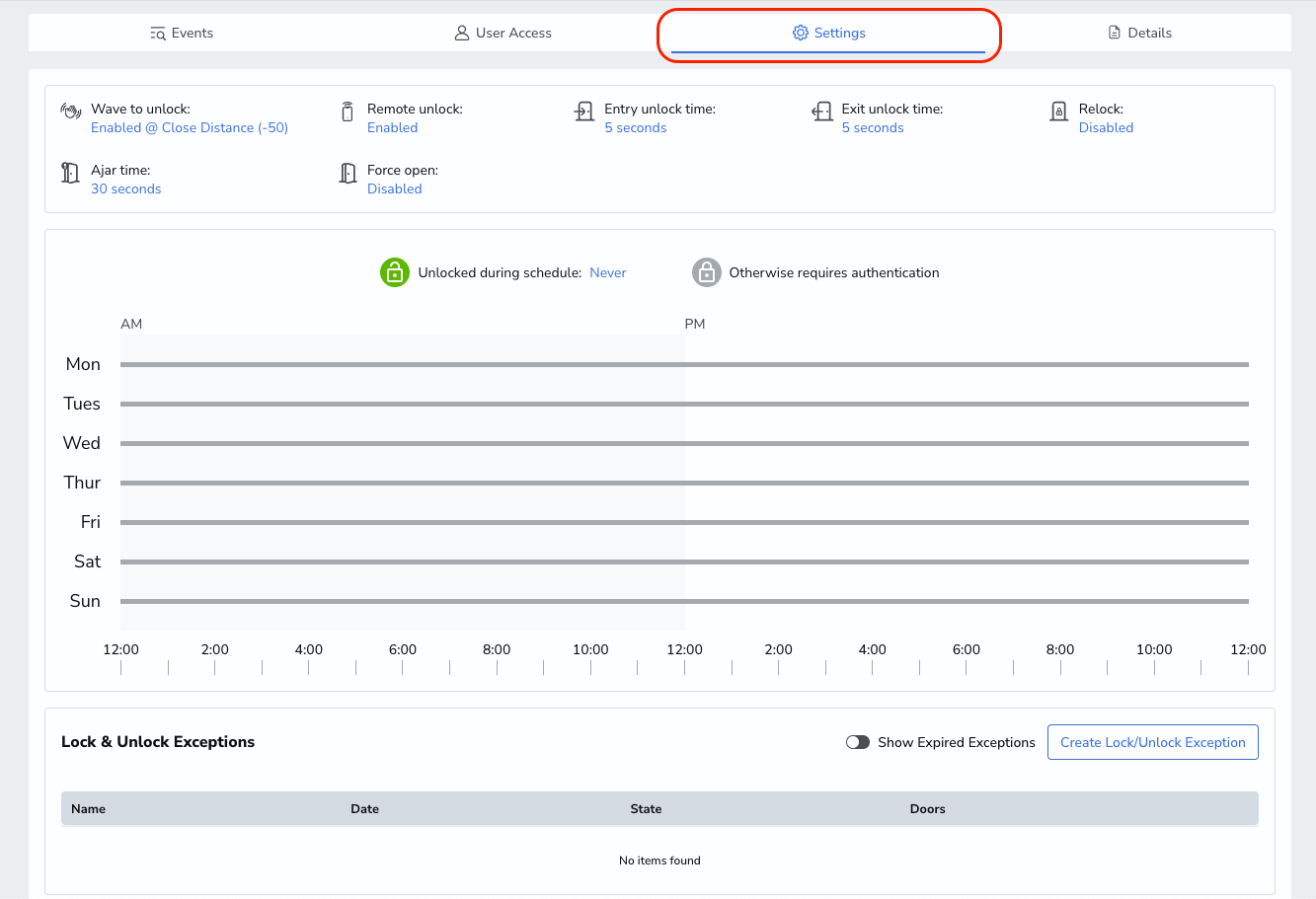The height and width of the screenshot is (899, 1316).
Task: Change Force open Disabled setting
Action: pyautogui.click(x=395, y=188)
